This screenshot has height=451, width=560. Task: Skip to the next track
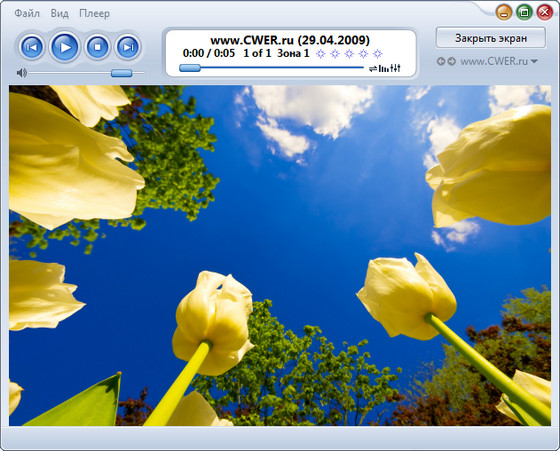tap(128, 47)
